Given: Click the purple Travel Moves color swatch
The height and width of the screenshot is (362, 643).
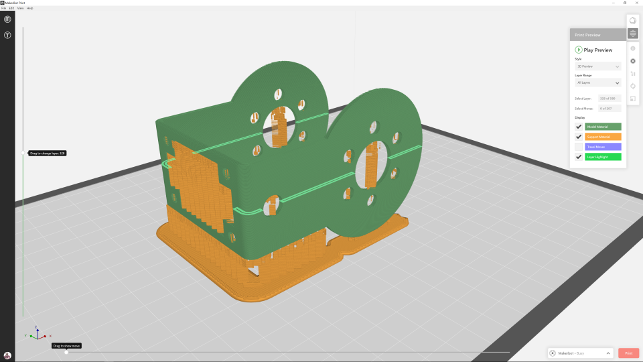Looking at the screenshot, I should point(603,147).
